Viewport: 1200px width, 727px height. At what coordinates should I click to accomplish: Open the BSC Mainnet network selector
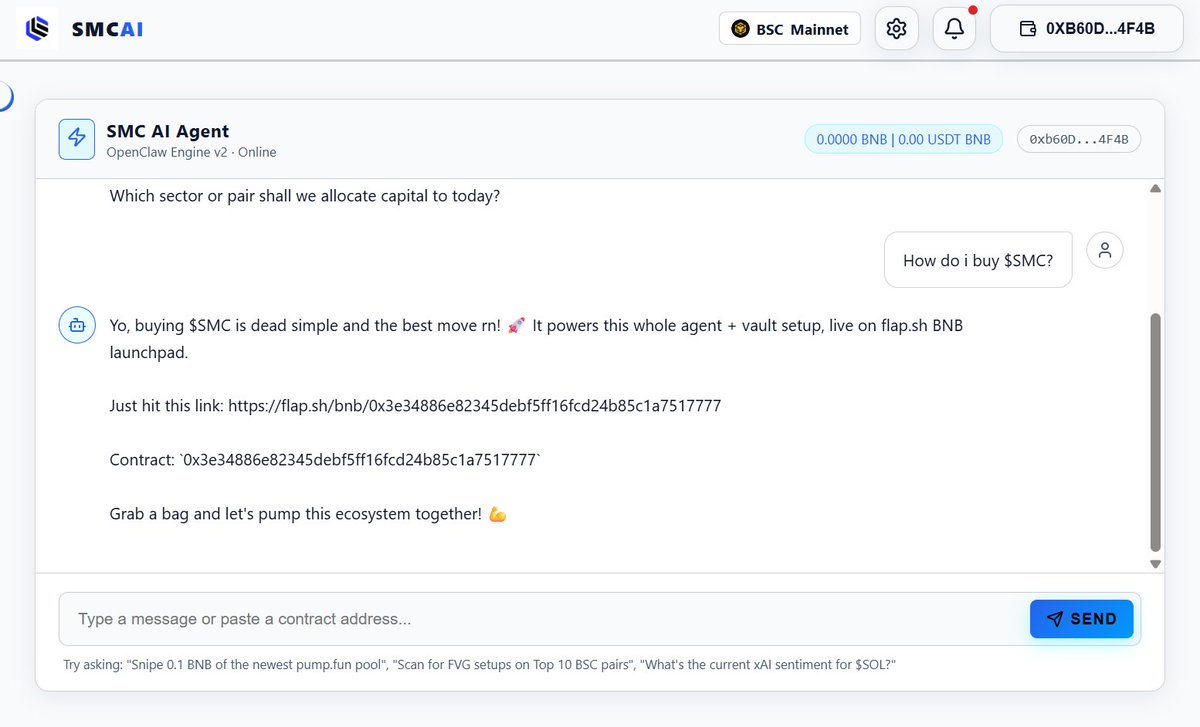[790, 29]
